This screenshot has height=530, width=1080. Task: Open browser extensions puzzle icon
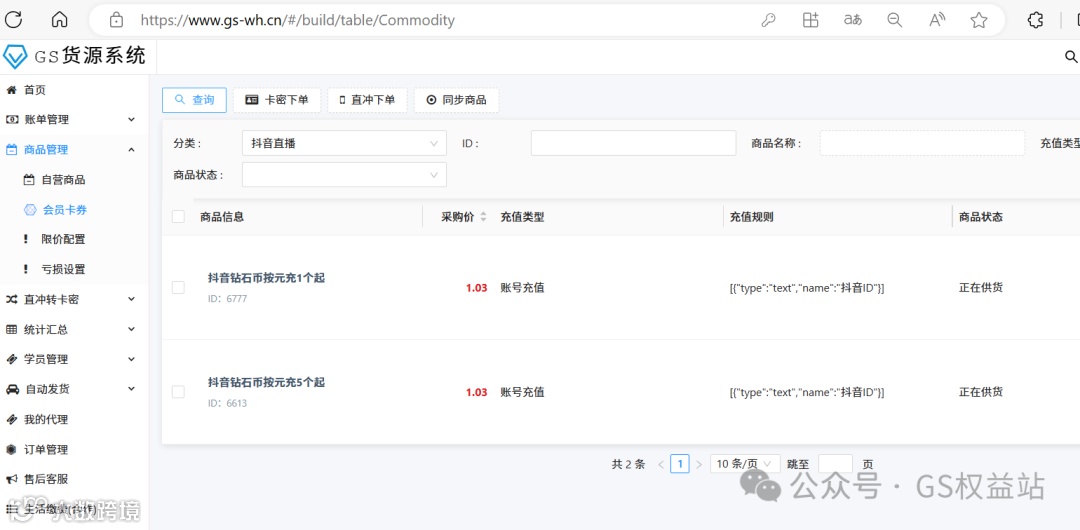[x=1035, y=20]
